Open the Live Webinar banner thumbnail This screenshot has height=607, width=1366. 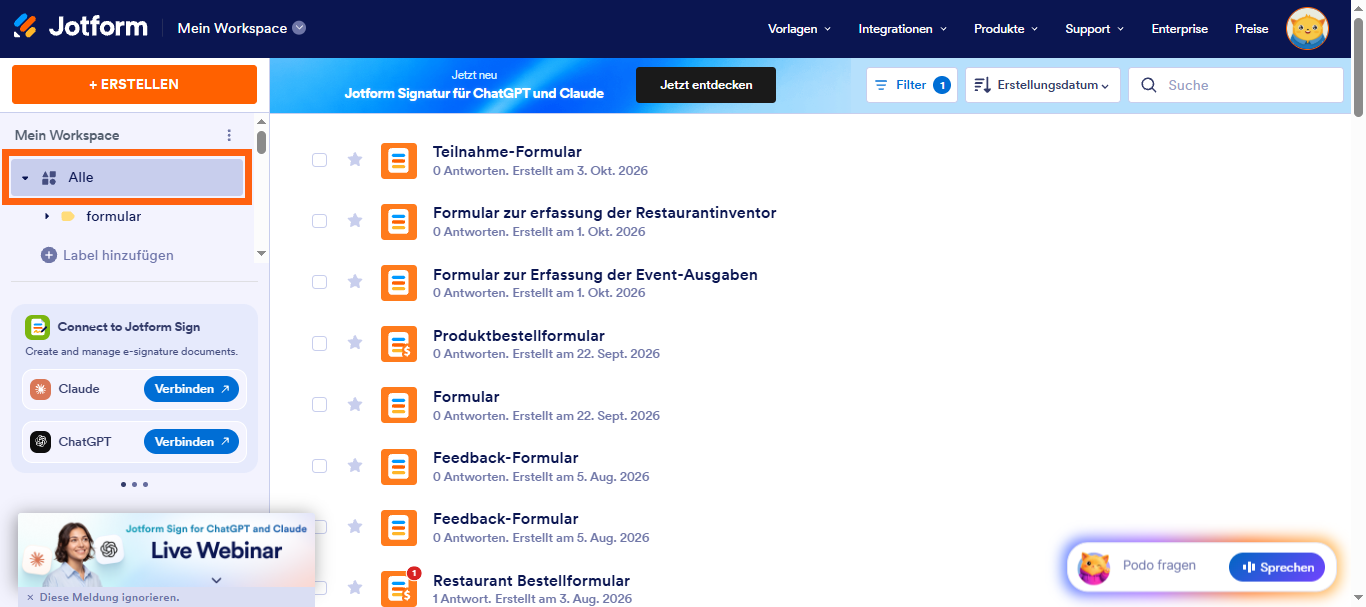click(x=166, y=548)
